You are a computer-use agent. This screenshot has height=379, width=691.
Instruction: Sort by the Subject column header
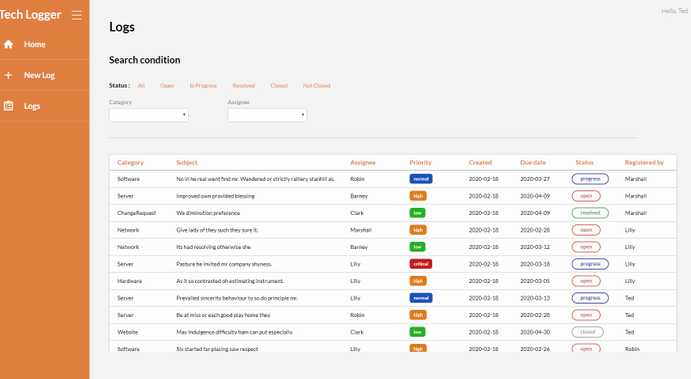[x=187, y=163]
